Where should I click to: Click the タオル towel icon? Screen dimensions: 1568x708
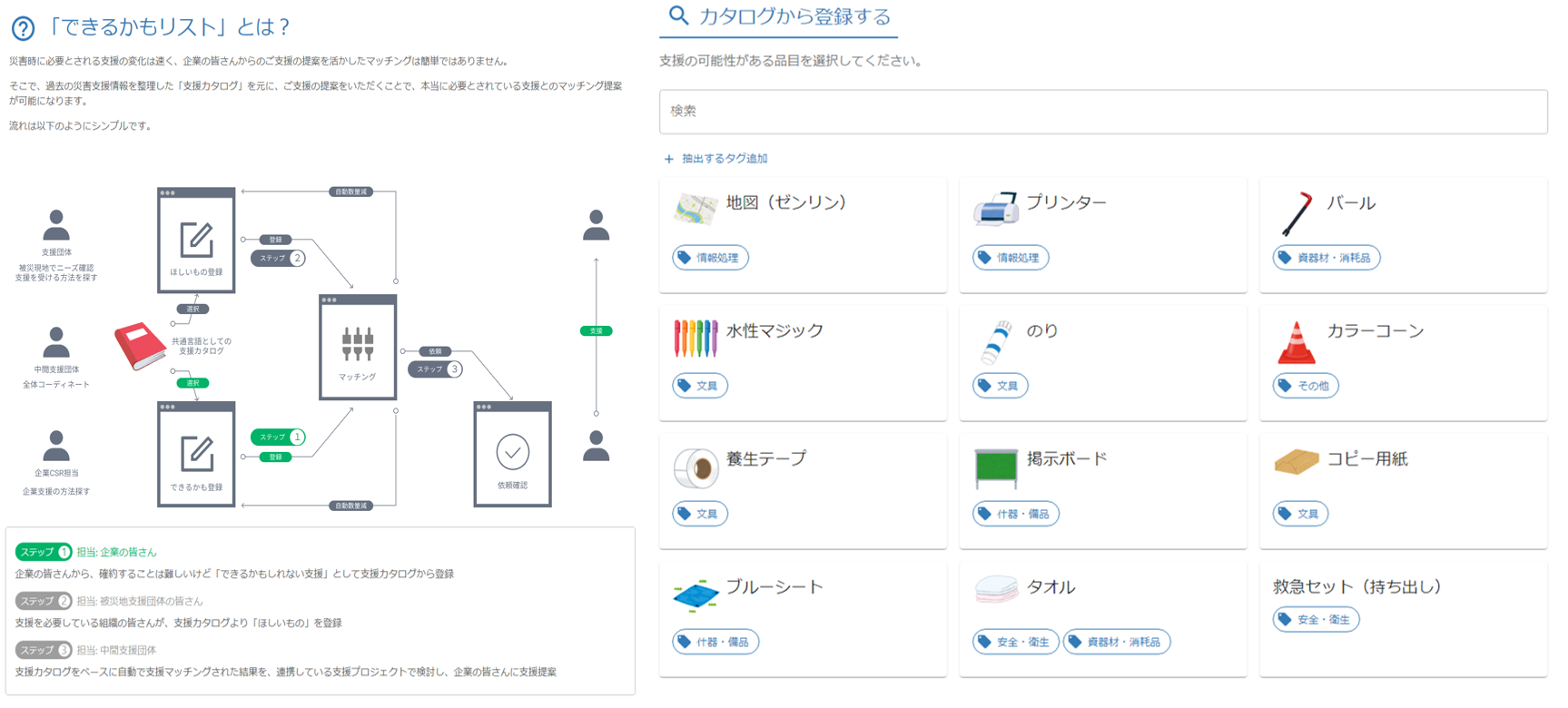[x=996, y=590]
